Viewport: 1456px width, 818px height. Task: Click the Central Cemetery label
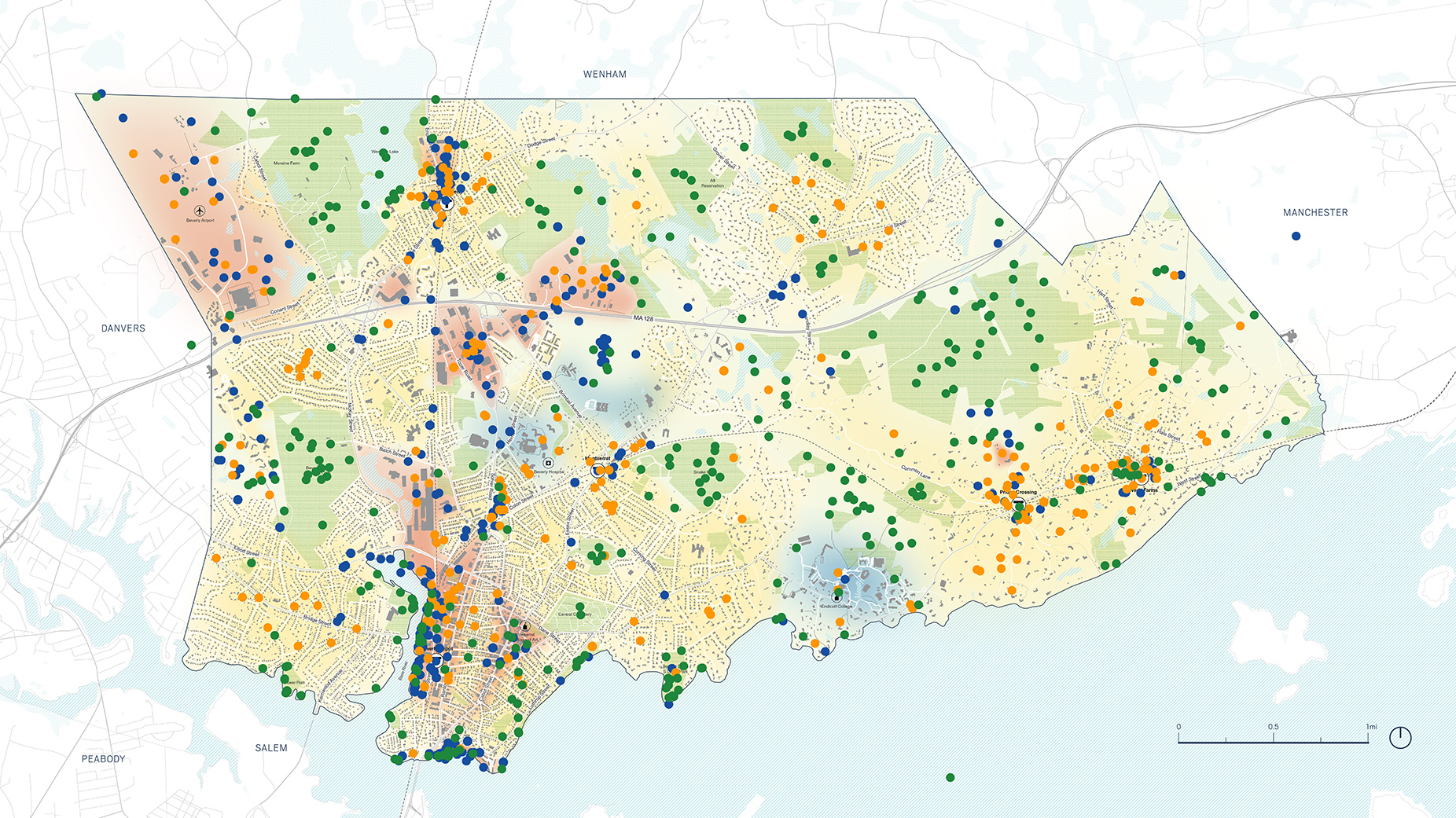coord(574,614)
